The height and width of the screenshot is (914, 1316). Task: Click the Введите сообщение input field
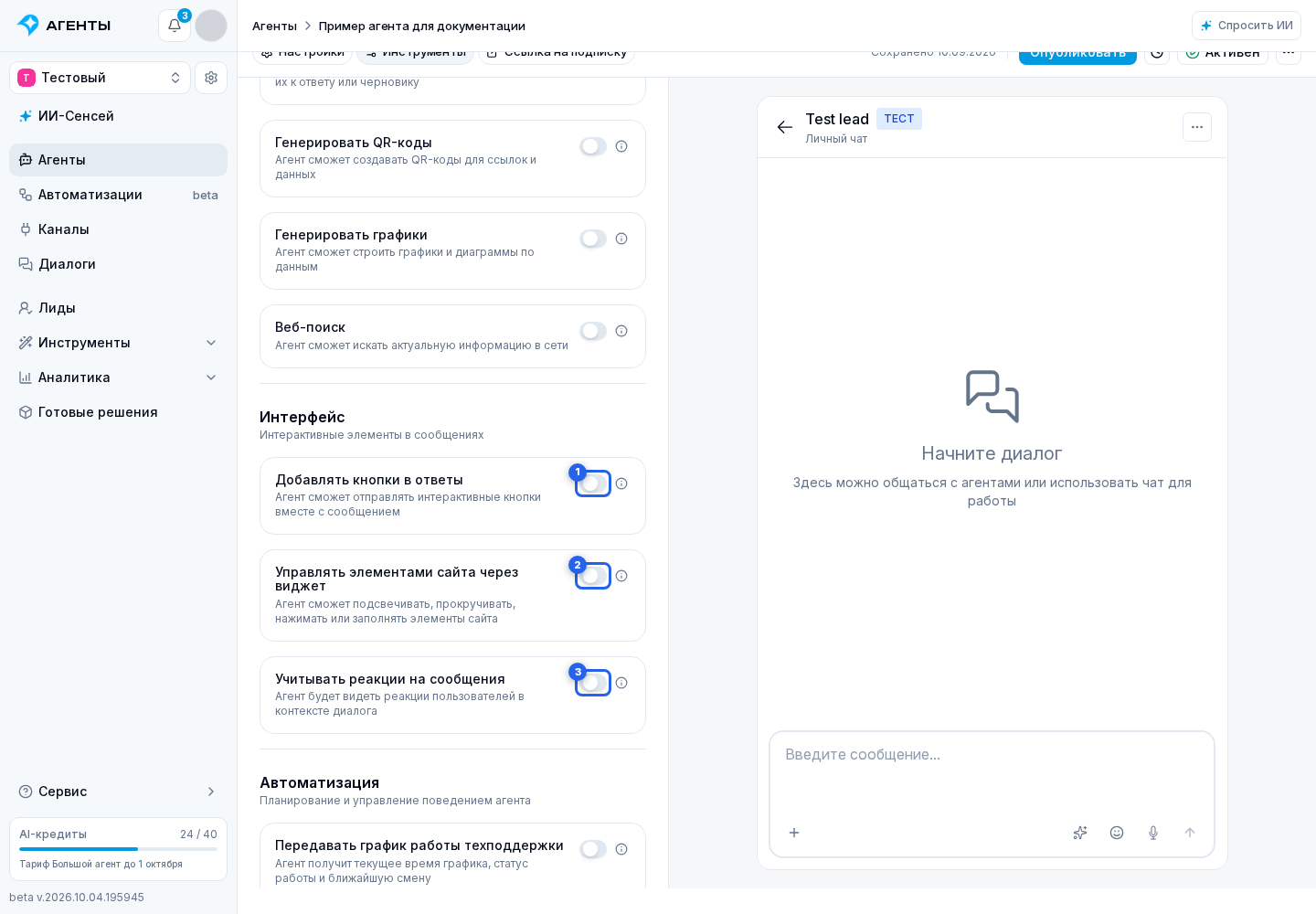992,772
